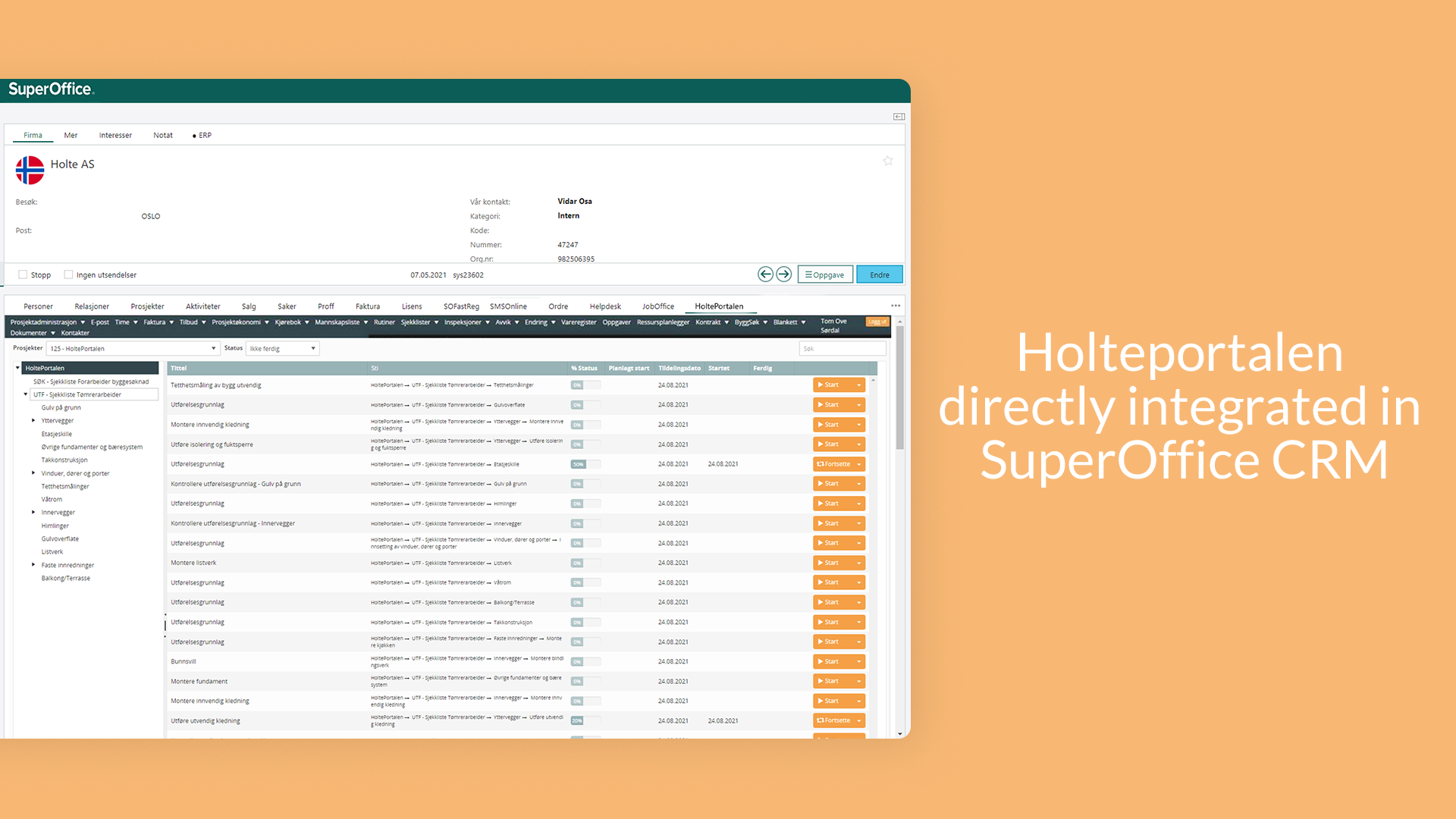Click Fortsette dropdown arrow in Etasjeskille row
Viewport: 1456px width, 819px height.
(x=858, y=464)
